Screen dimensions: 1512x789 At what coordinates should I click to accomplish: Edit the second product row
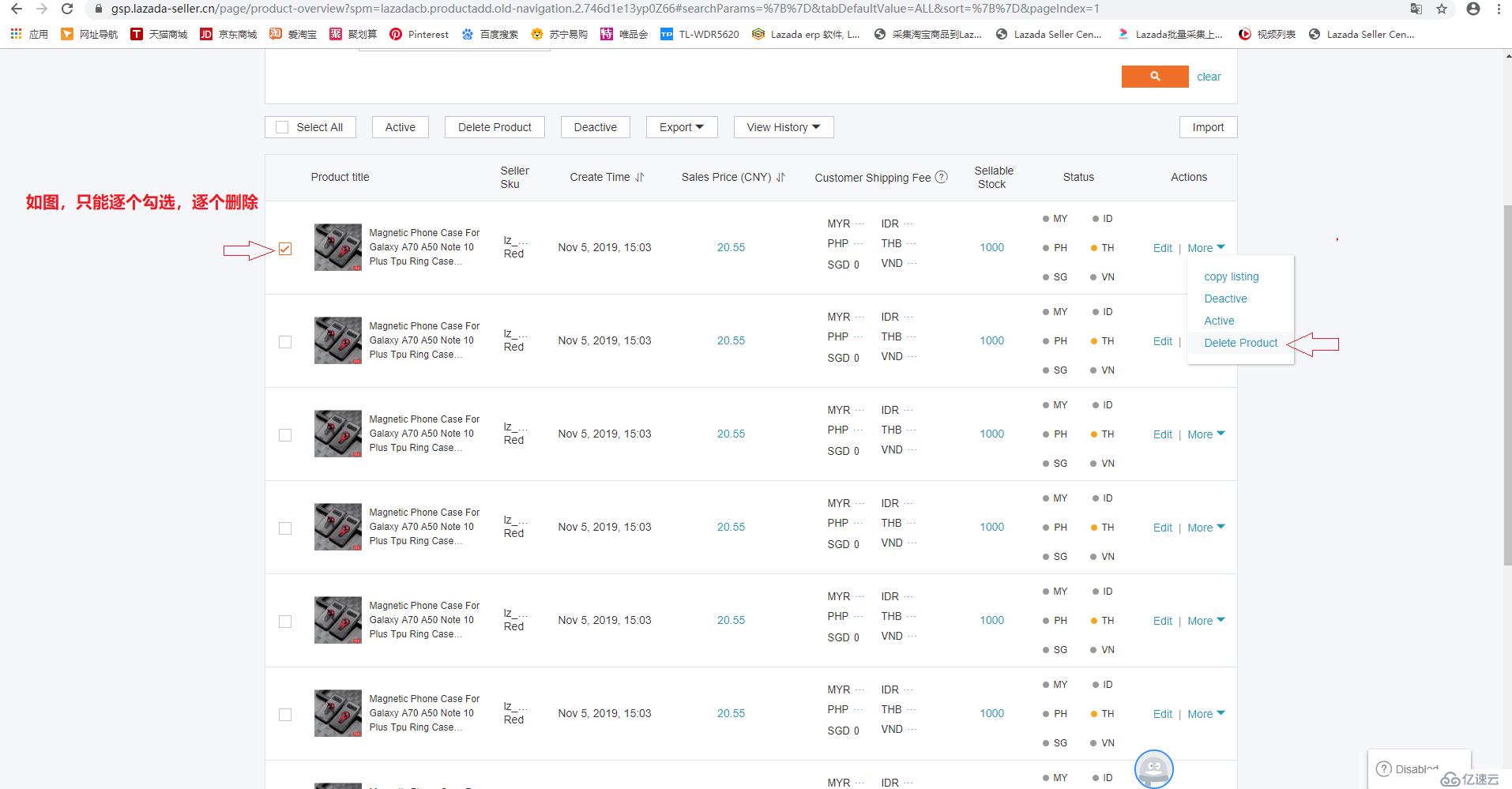1163,341
